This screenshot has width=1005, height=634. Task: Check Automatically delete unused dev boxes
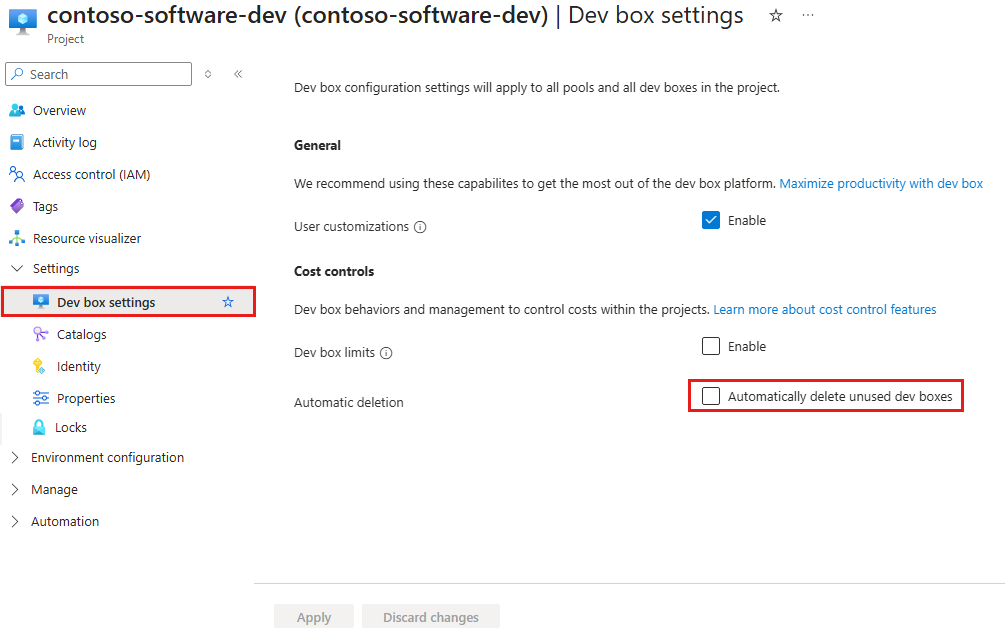(x=711, y=395)
